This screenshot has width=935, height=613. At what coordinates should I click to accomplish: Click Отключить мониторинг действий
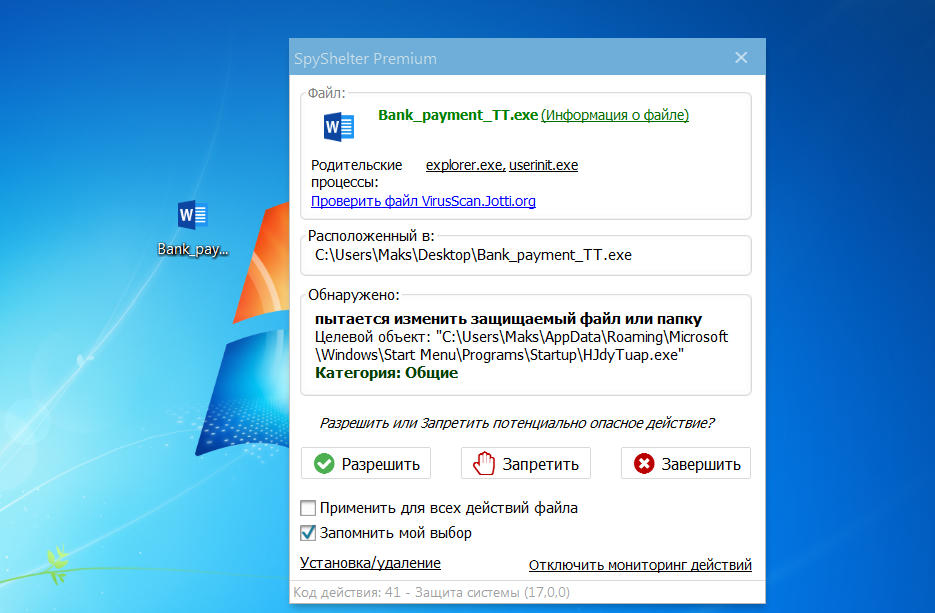tap(640, 565)
